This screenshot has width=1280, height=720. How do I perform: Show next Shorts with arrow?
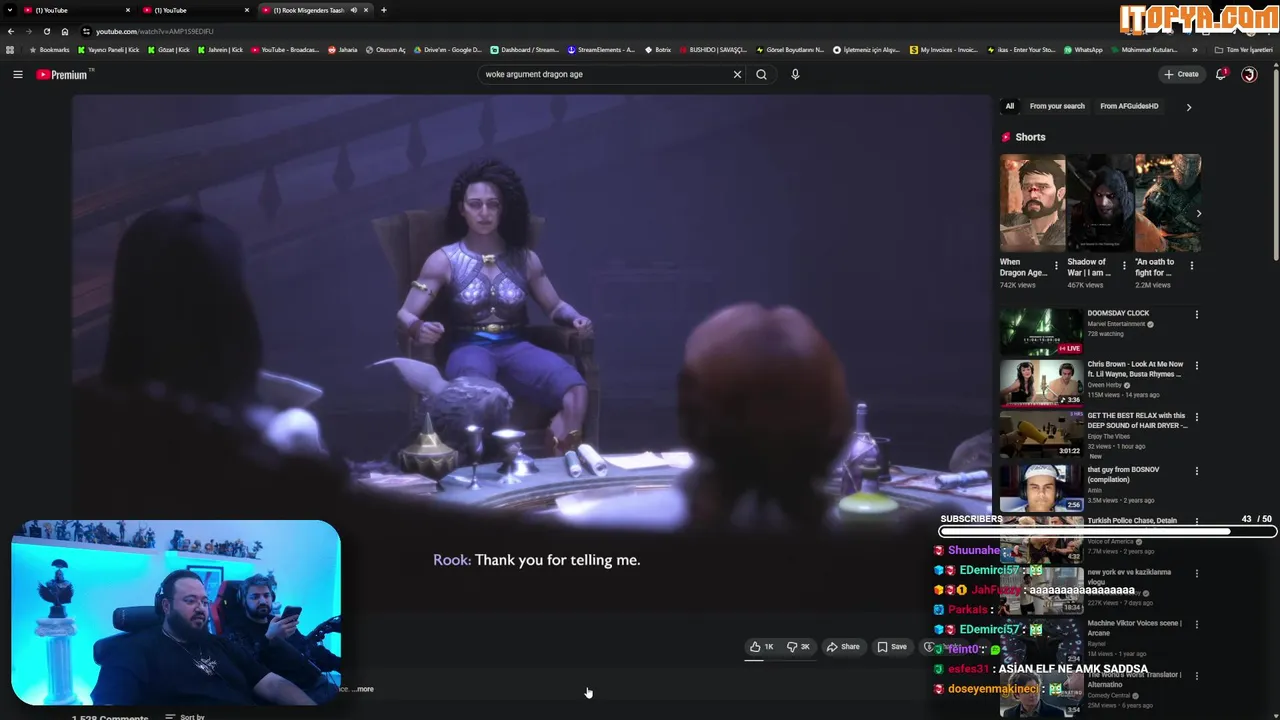click(1198, 213)
